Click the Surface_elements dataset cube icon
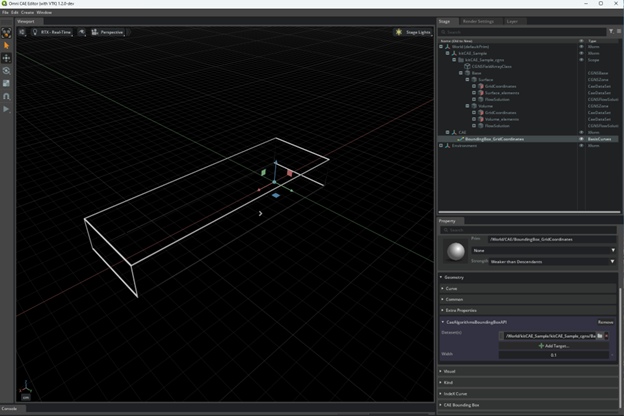The image size is (624, 416). [481, 93]
